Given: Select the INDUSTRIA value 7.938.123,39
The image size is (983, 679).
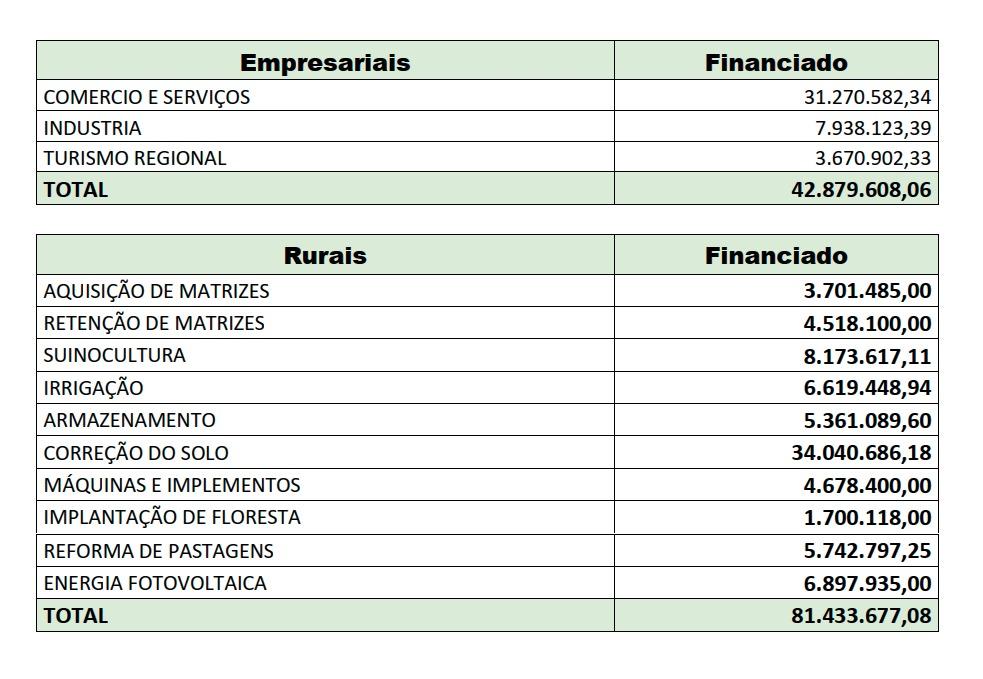Looking at the screenshot, I should pyautogui.click(x=873, y=128).
